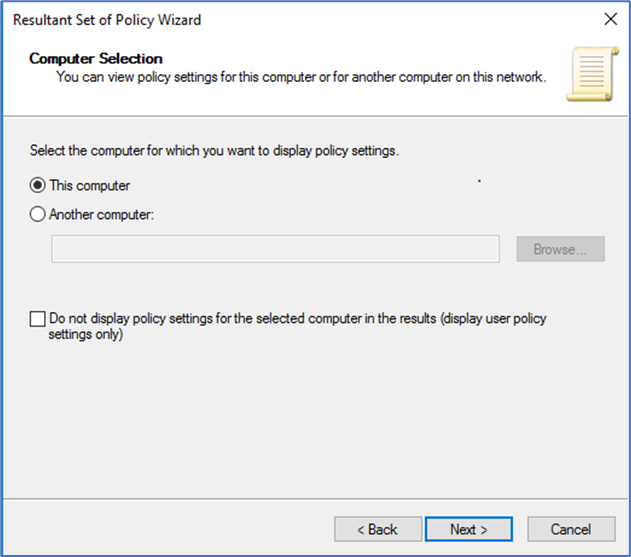Click the Next button
The width and height of the screenshot is (631, 557).
(468, 529)
